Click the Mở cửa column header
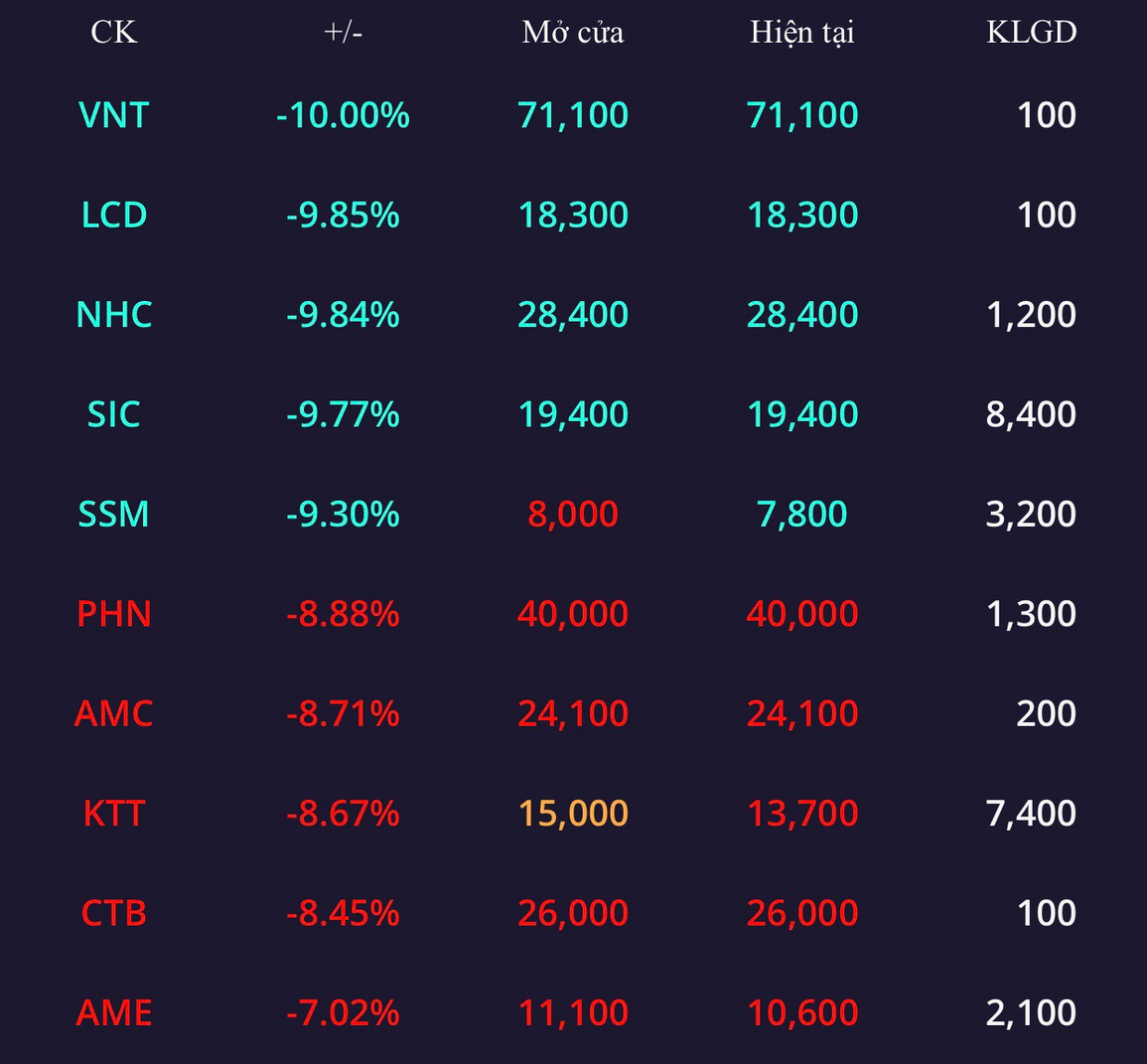1147x1064 pixels. click(x=573, y=32)
